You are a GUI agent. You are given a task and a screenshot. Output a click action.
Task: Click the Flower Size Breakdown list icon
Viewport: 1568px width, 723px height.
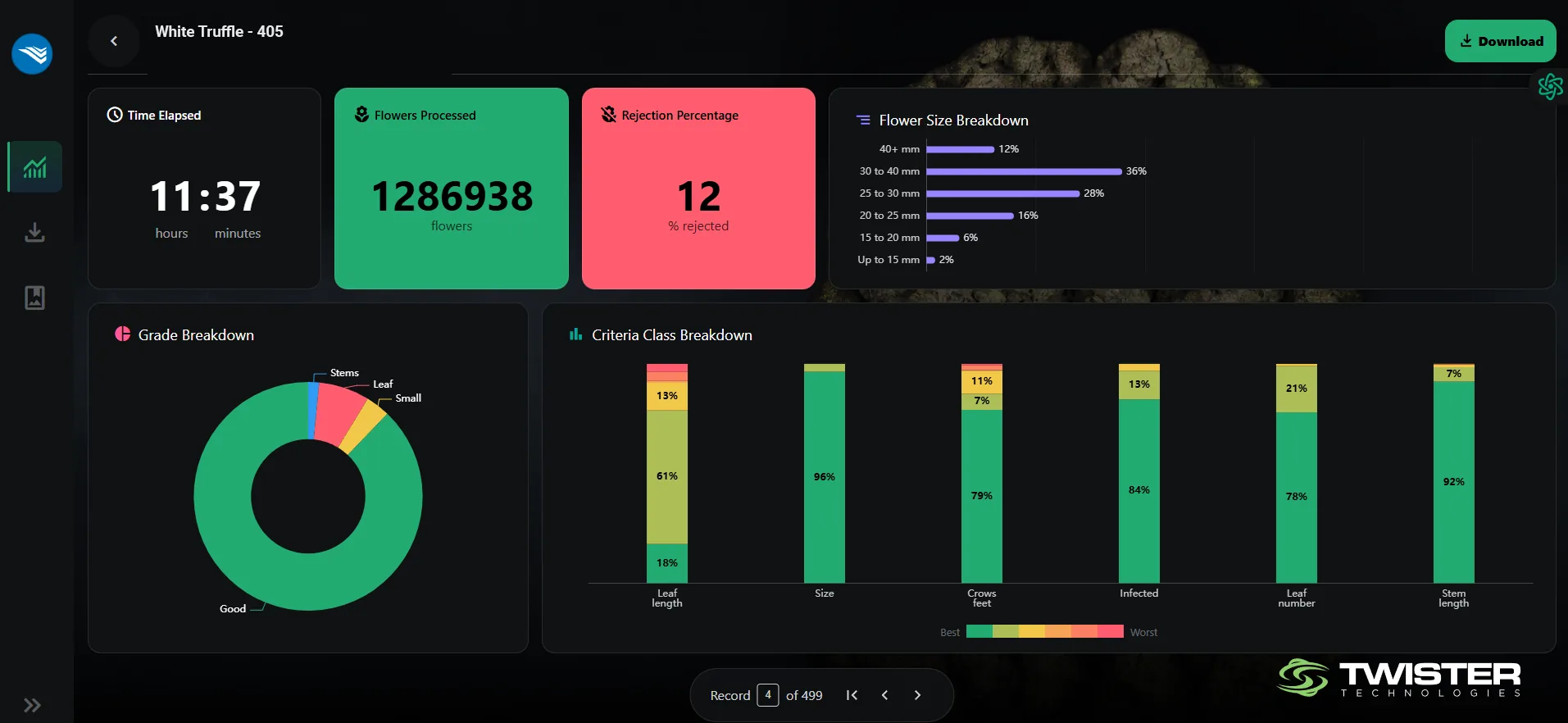tap(863, 120)
